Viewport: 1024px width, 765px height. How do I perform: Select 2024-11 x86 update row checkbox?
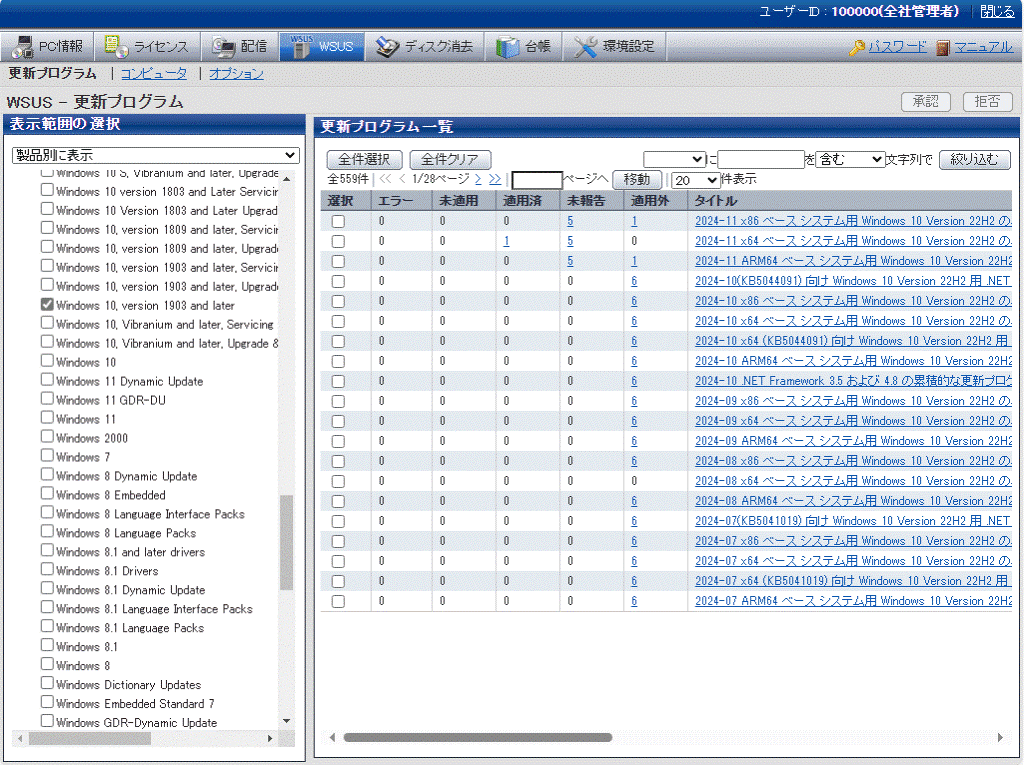click(x=338, y=221)
